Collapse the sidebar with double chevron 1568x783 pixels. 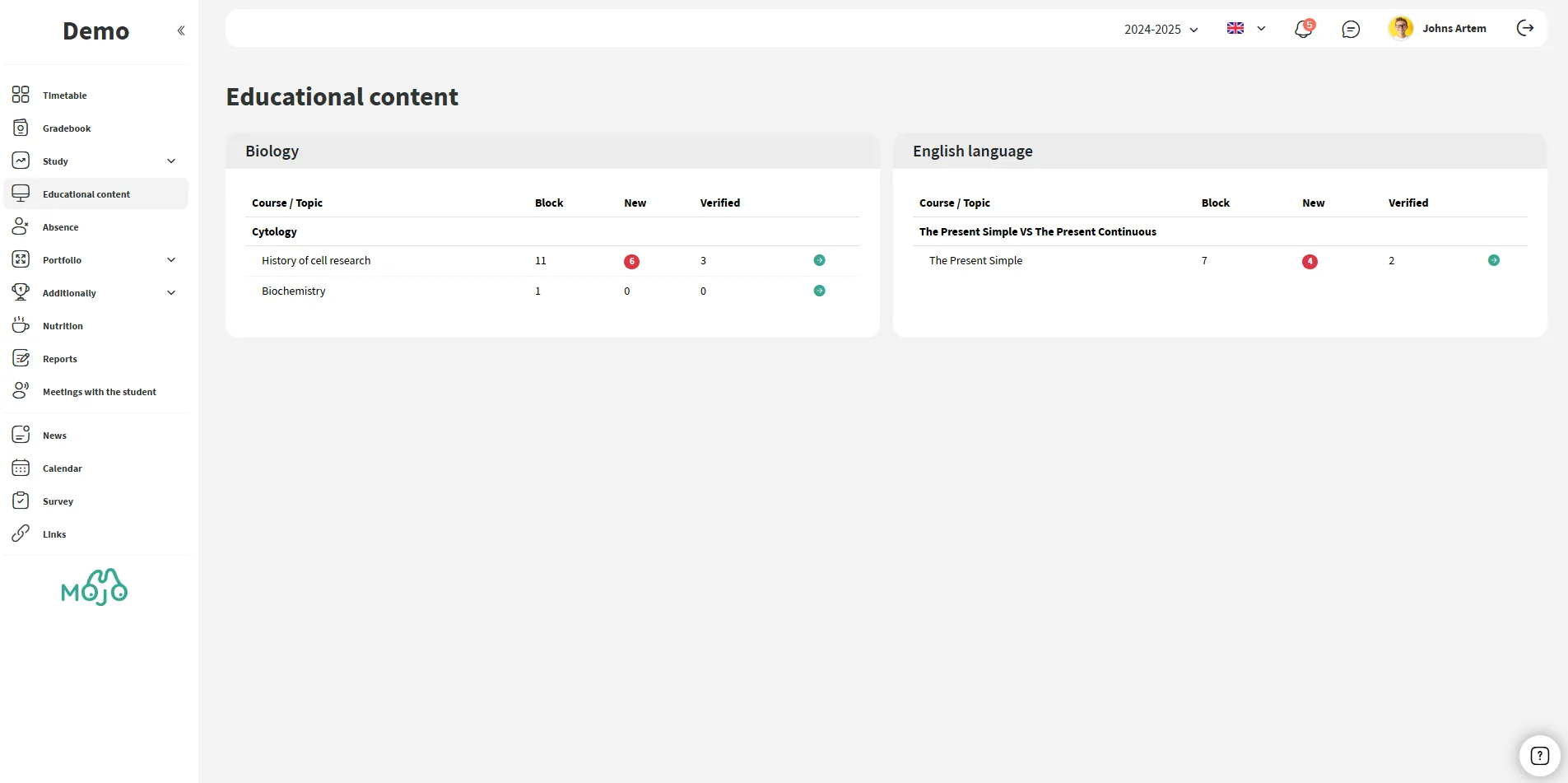[181, 30]
